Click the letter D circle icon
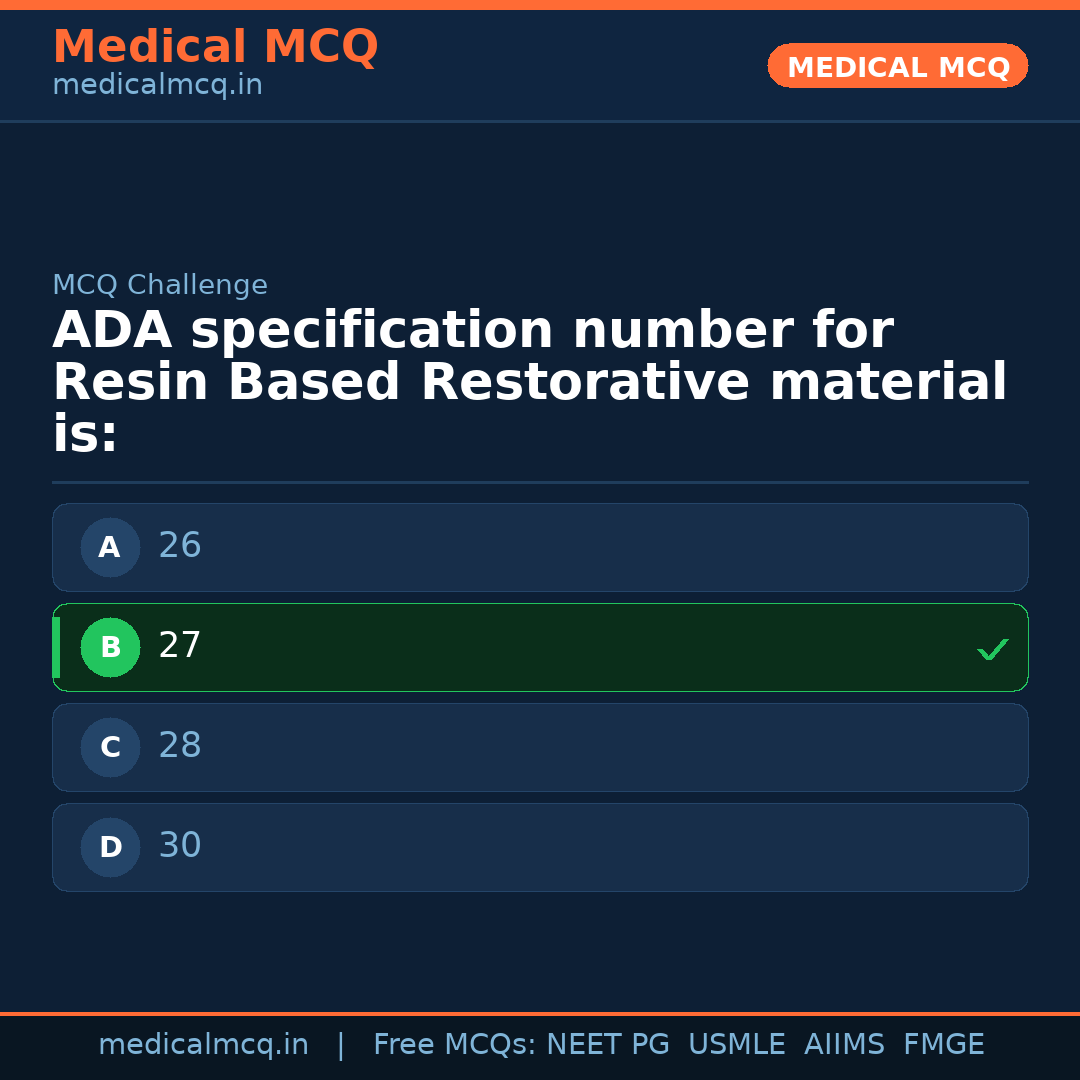Image resolution: width=1080 pixels, height=1080 pixels. click(x=110, y=847)
